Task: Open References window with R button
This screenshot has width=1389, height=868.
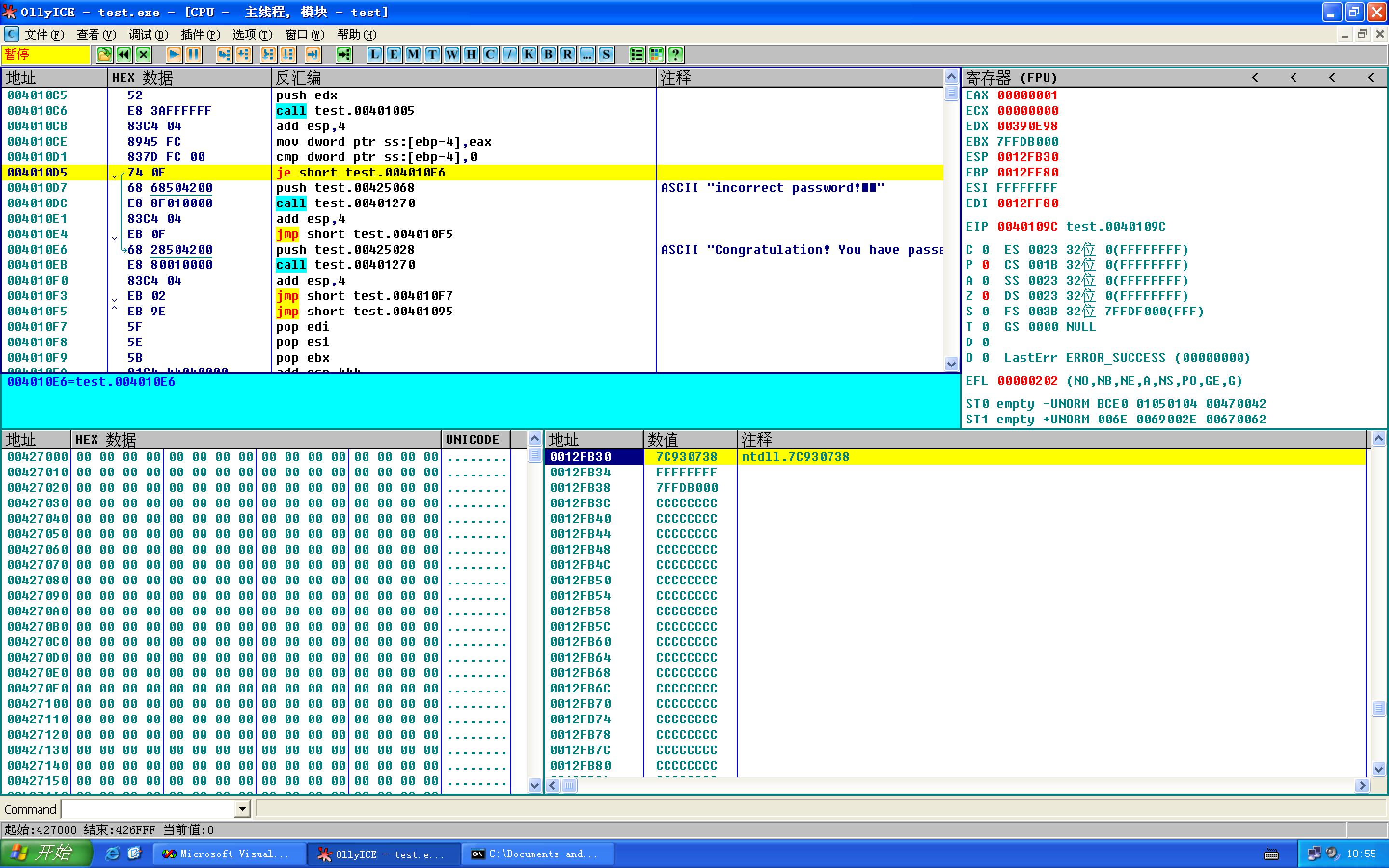Action: click(568, 54)
